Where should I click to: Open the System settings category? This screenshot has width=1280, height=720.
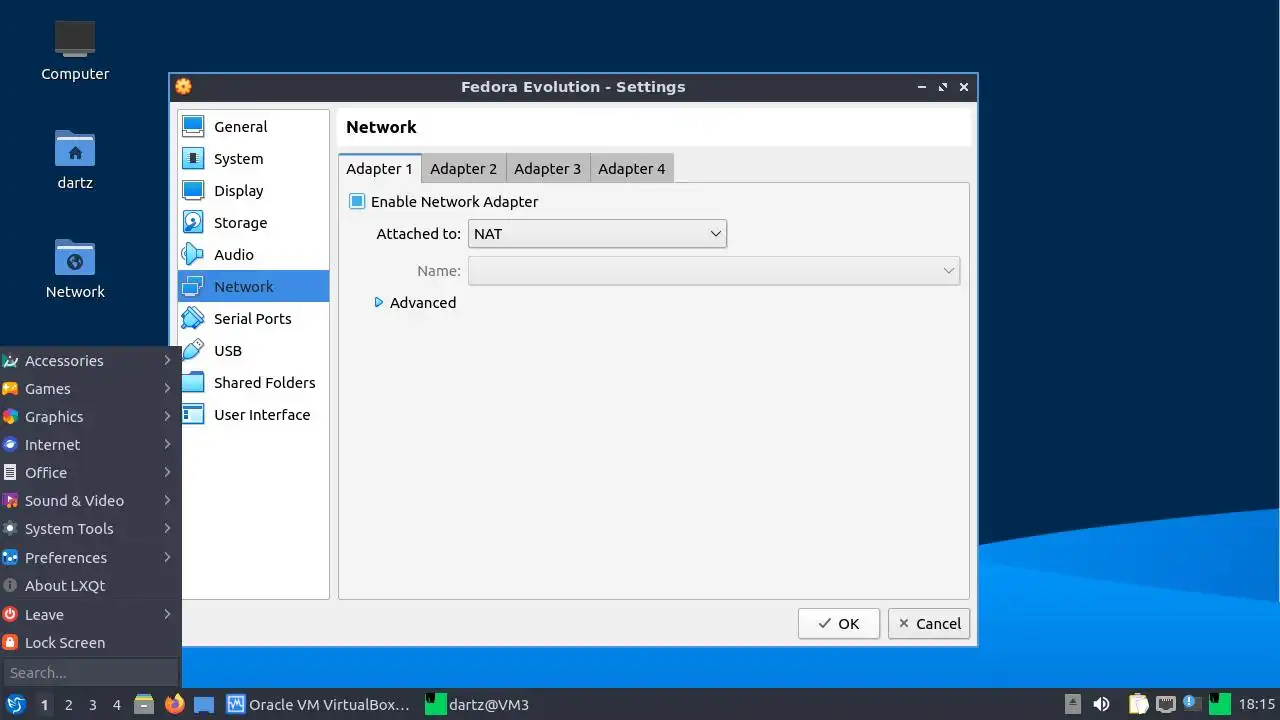tap(253, 159)
